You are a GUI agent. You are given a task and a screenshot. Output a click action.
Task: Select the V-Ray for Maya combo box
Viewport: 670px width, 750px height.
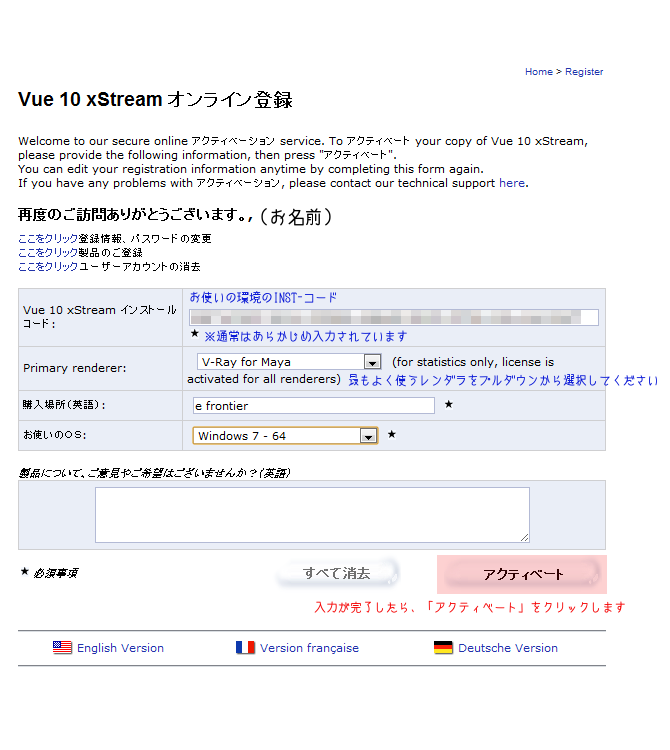(x=289, y=362)
